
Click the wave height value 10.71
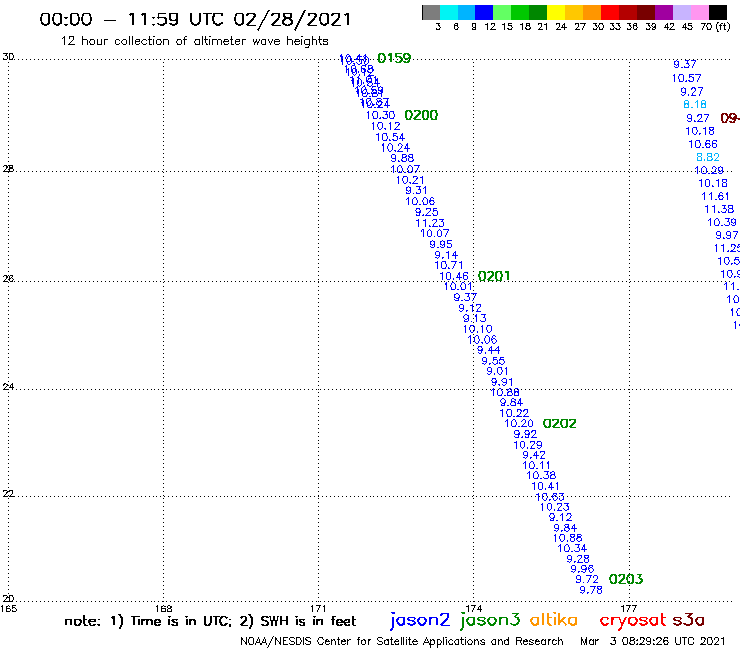449,265
